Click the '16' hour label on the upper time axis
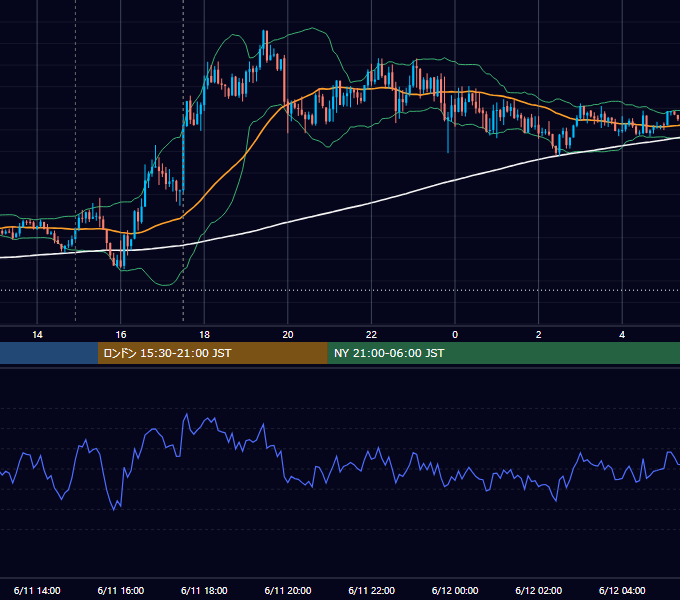The image size is (680, 600). click(x=121, y=335)
